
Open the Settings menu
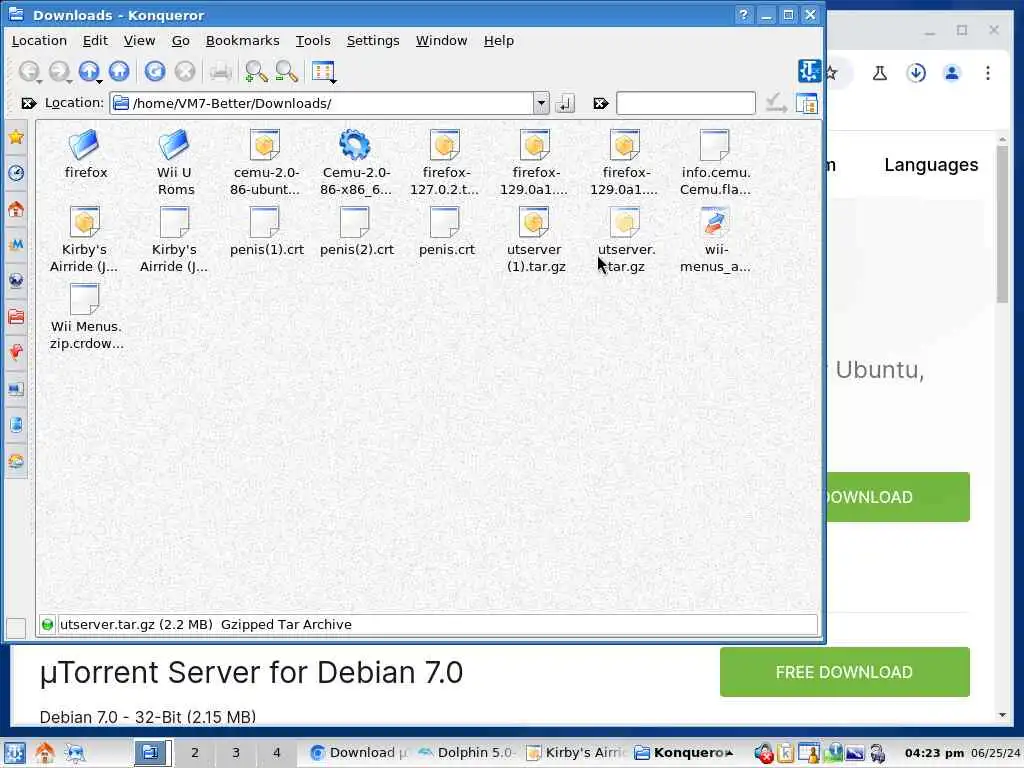[373, 40]
